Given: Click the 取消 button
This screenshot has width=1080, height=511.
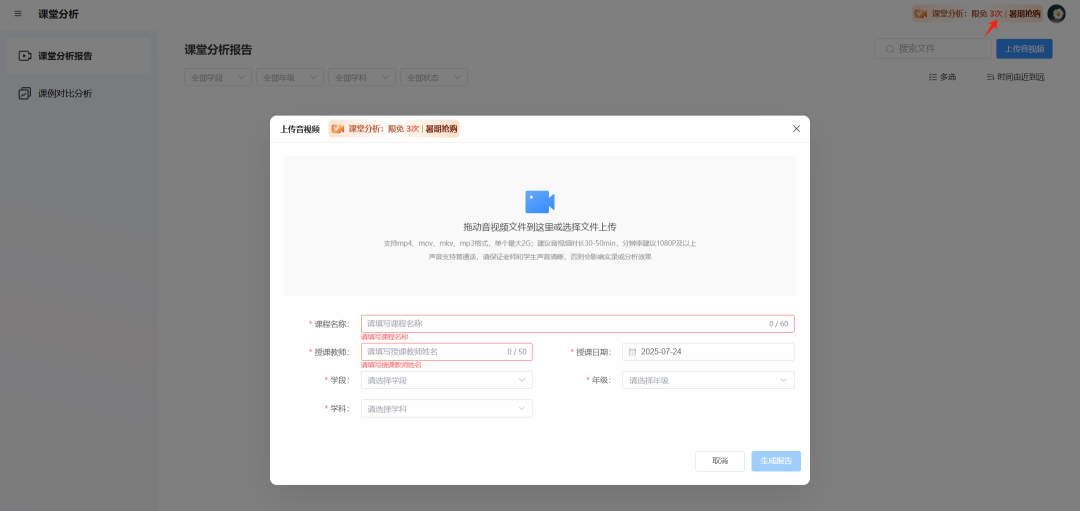Looking at the screenshot, I should pos(720,461).
